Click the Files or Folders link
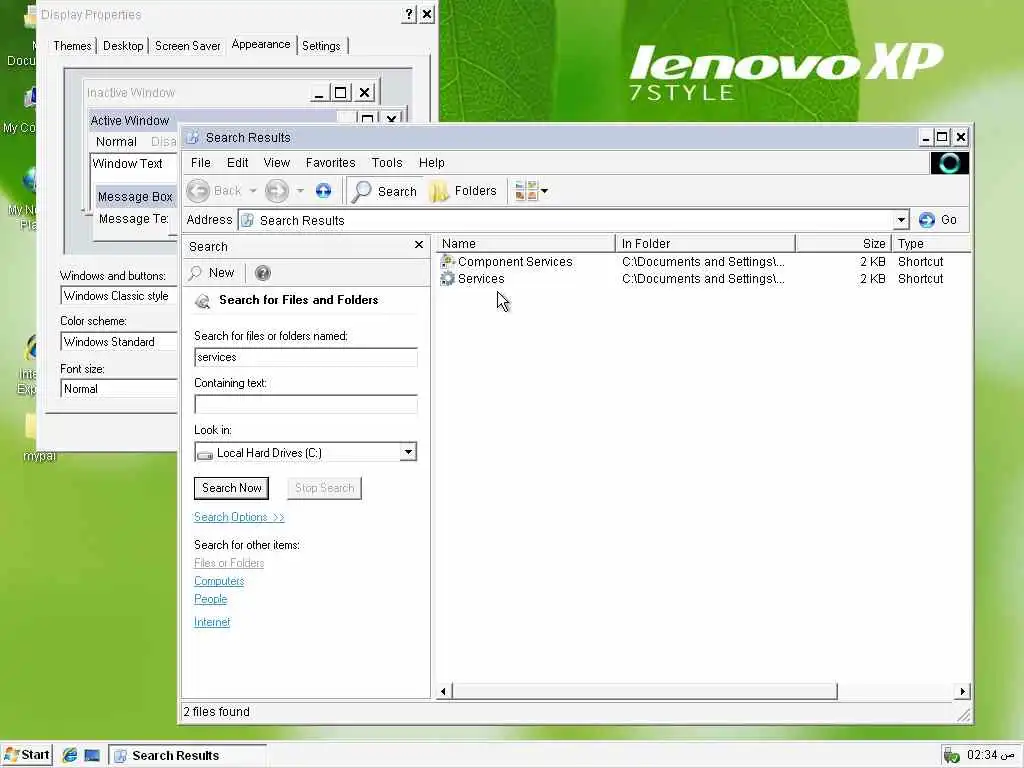 229,563
